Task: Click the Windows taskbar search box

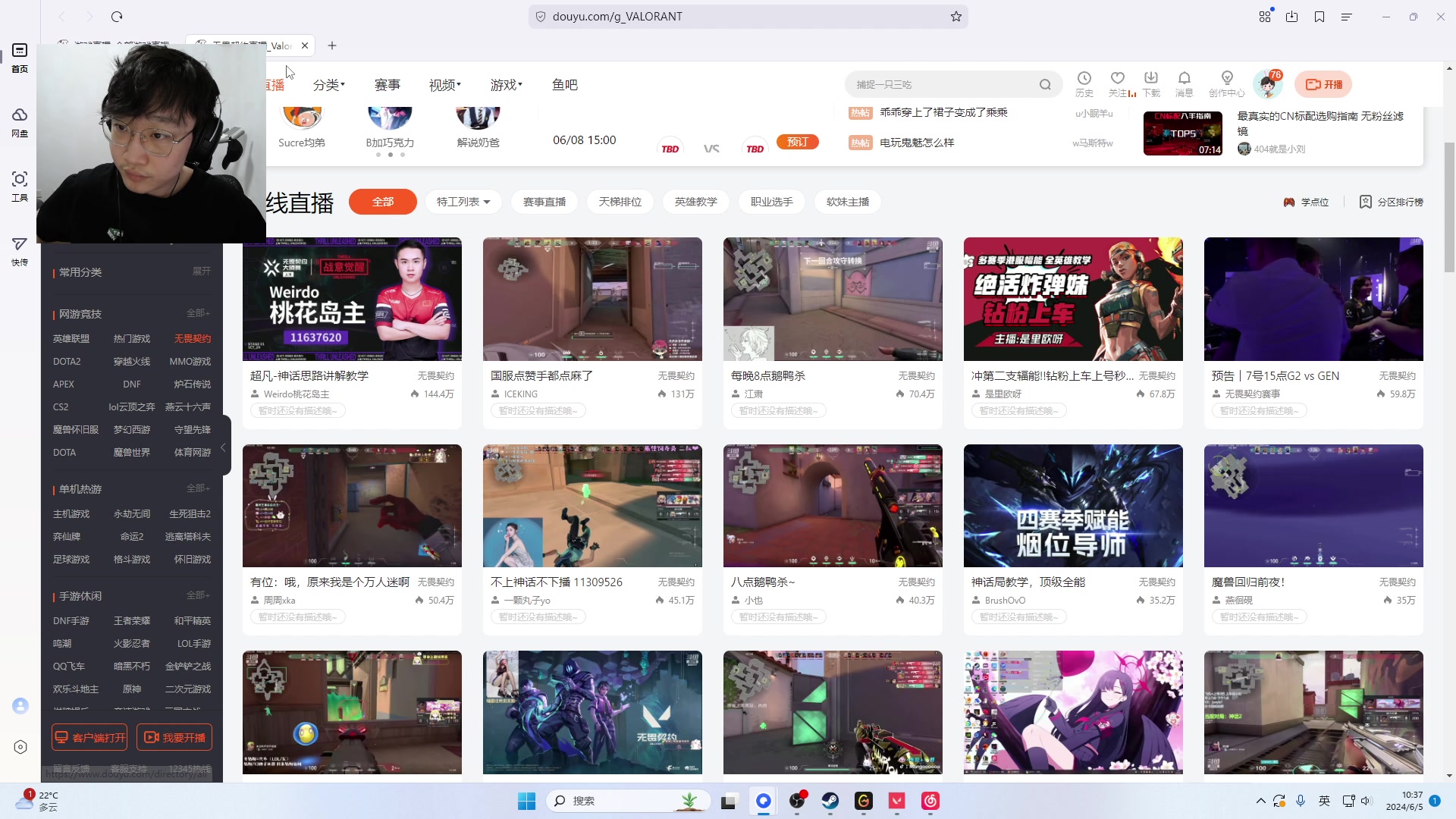Action: (x=628, y=801)
